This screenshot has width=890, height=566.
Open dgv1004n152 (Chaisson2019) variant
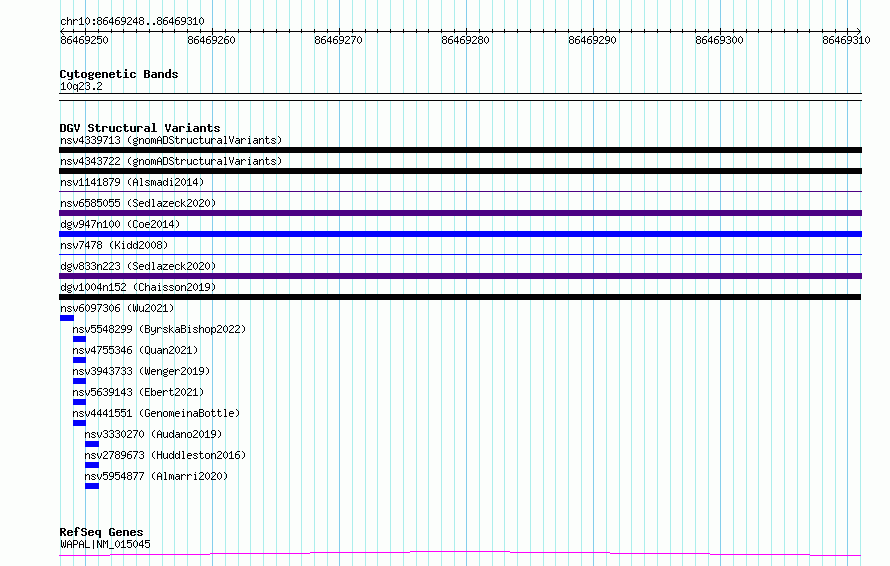(138, 287)
